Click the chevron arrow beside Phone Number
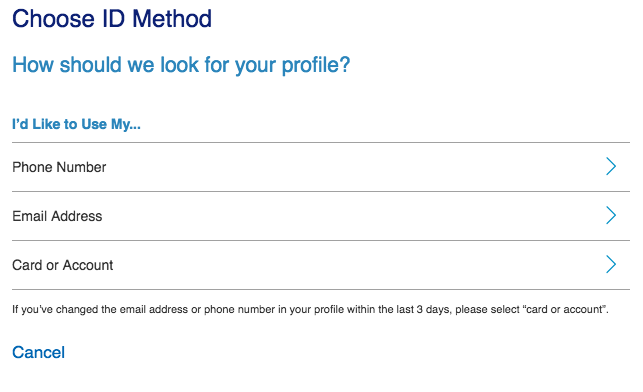The height and width of the screenshot is (392, 643). tap(611, 166)
